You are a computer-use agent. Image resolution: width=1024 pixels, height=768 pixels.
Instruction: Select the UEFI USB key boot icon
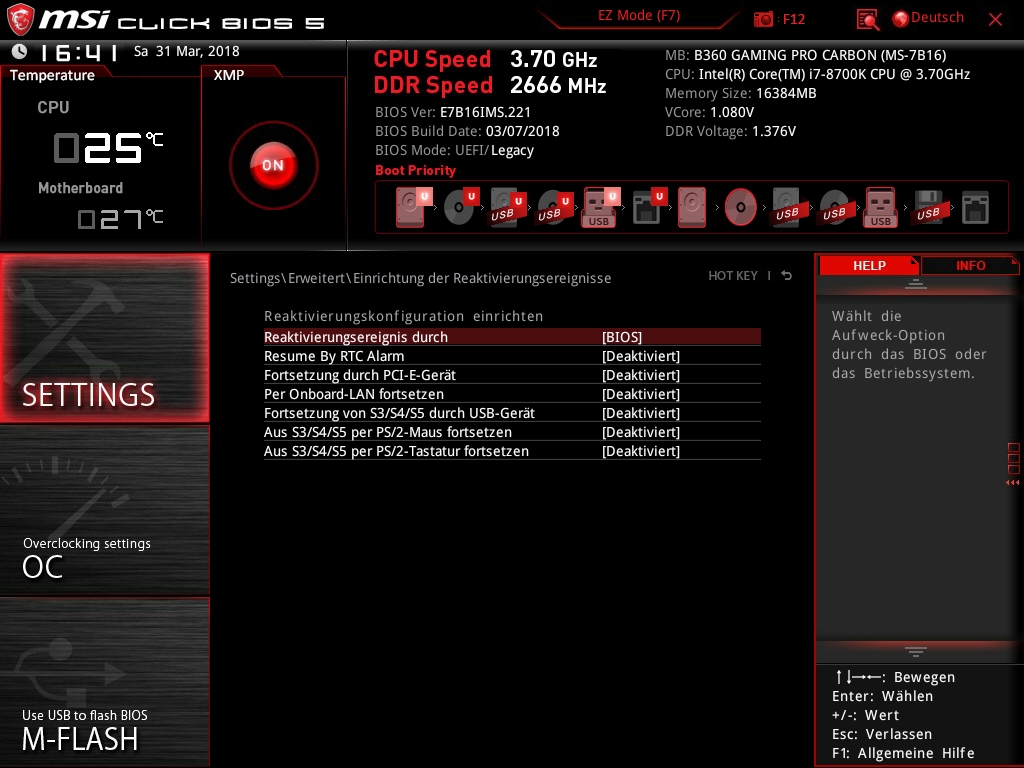pos(601,208)
